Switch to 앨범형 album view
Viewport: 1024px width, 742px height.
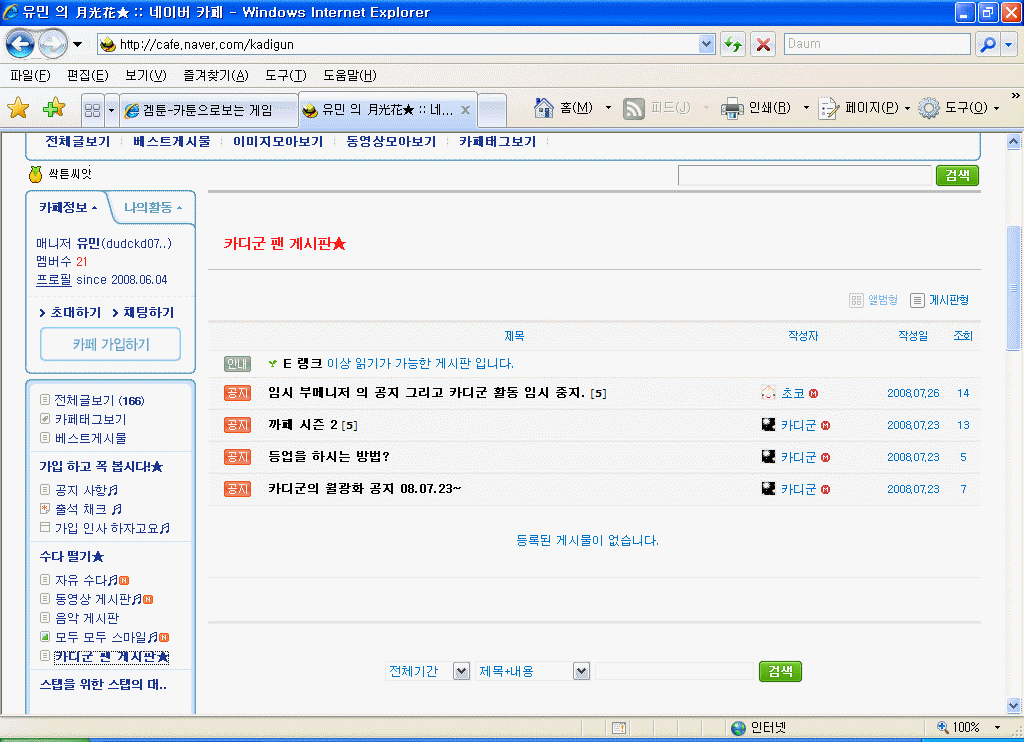874,299
